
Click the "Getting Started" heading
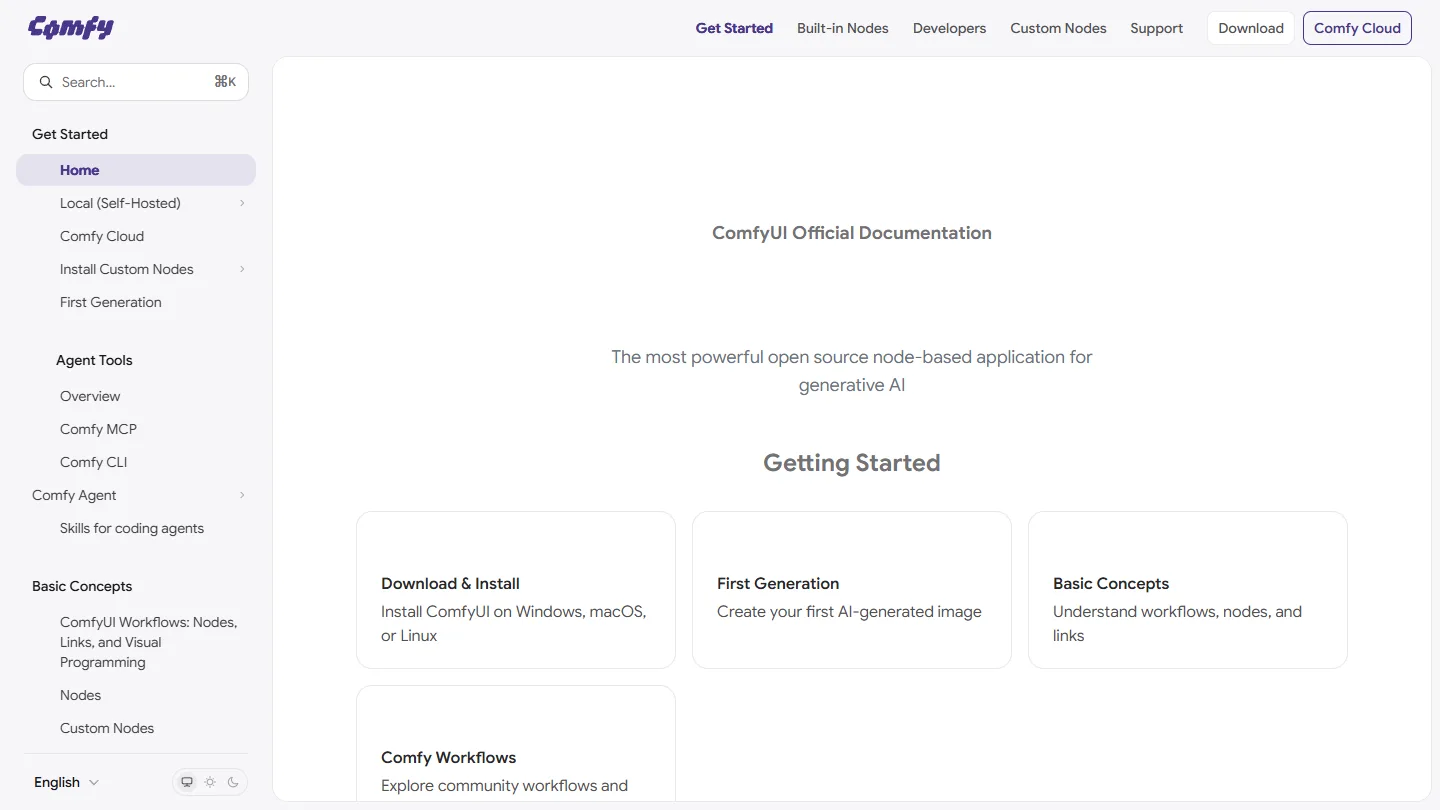tap(852, 463)
